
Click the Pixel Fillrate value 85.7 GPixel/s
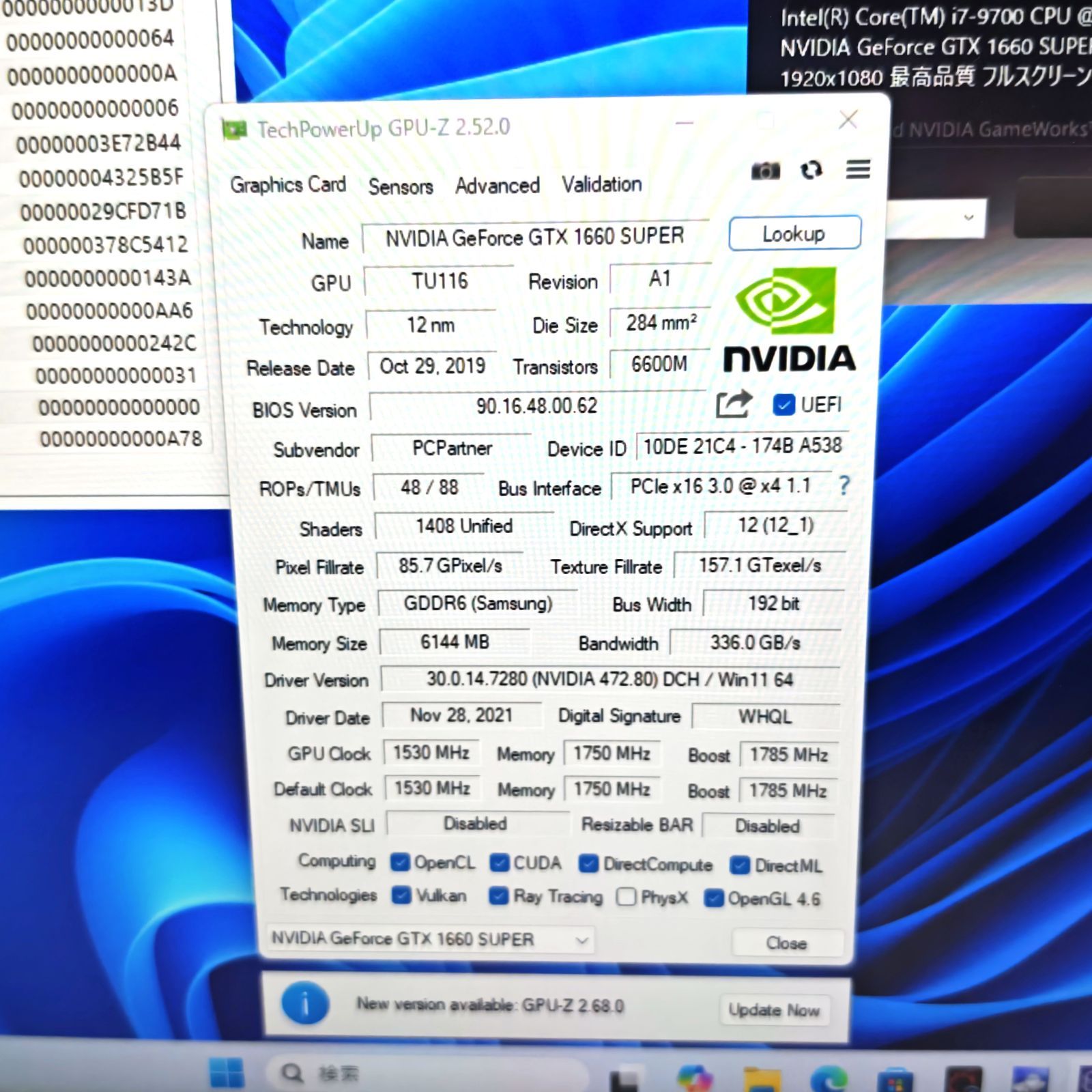(450, 566)
